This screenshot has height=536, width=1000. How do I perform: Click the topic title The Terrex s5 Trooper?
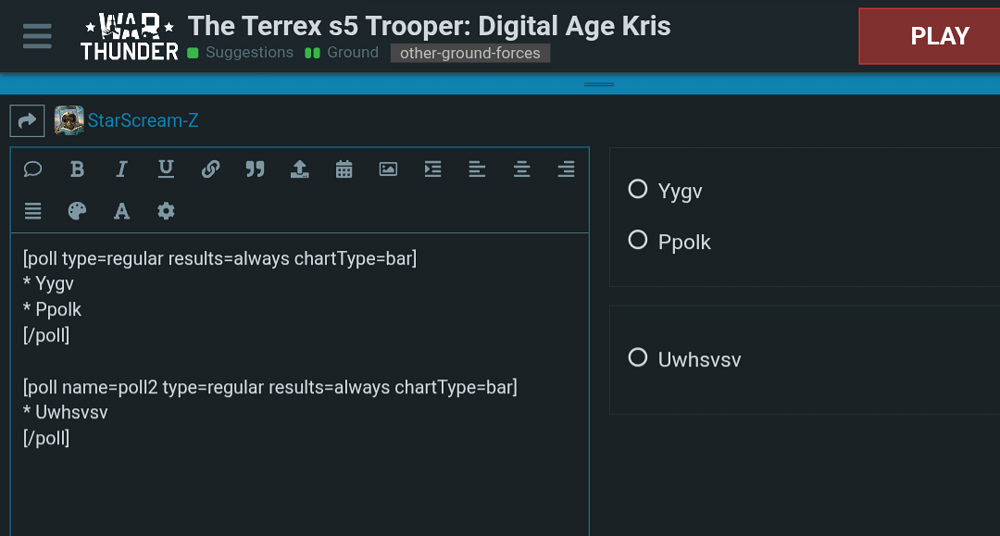429,26
